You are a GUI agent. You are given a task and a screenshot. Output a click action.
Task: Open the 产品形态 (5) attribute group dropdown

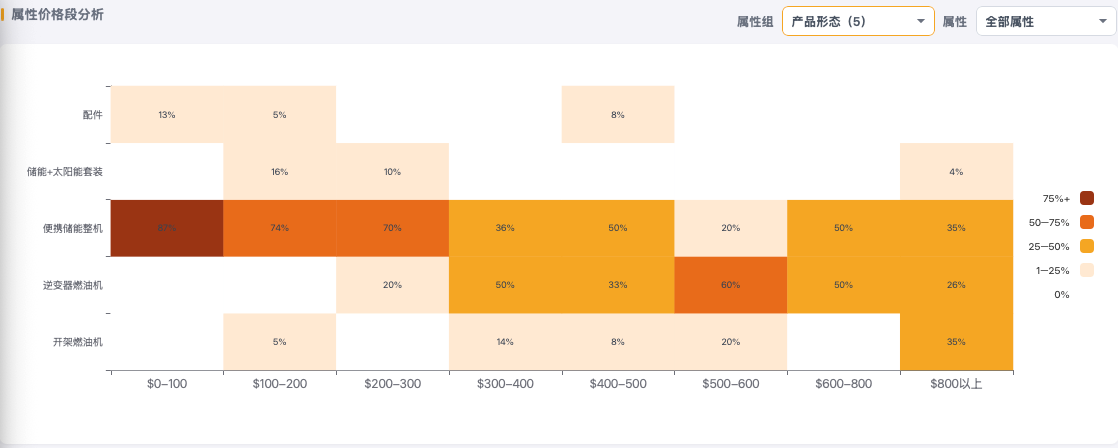point(858,21)
